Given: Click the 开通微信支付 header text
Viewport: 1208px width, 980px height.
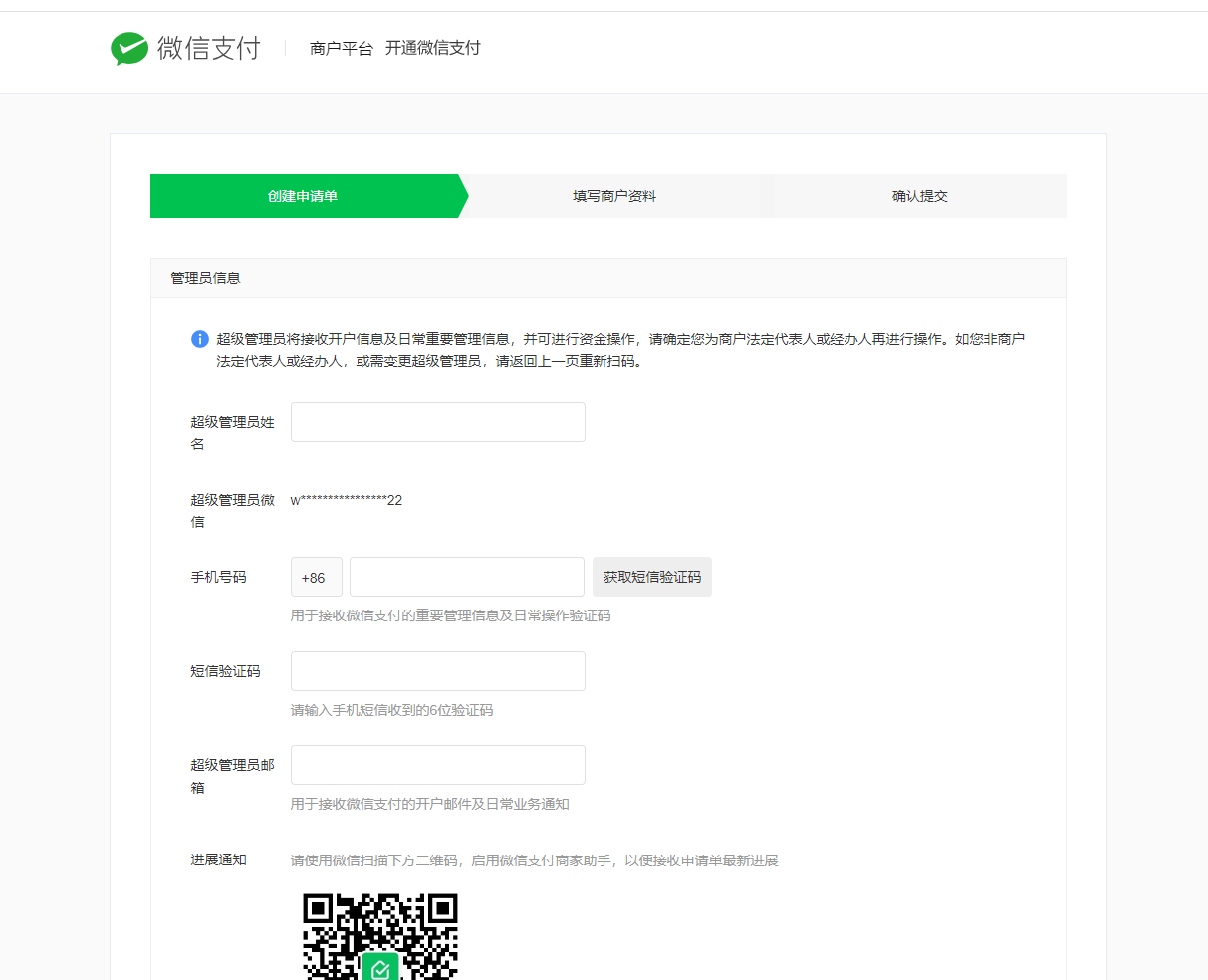Looking at the screenshot, I should [433, 48].
